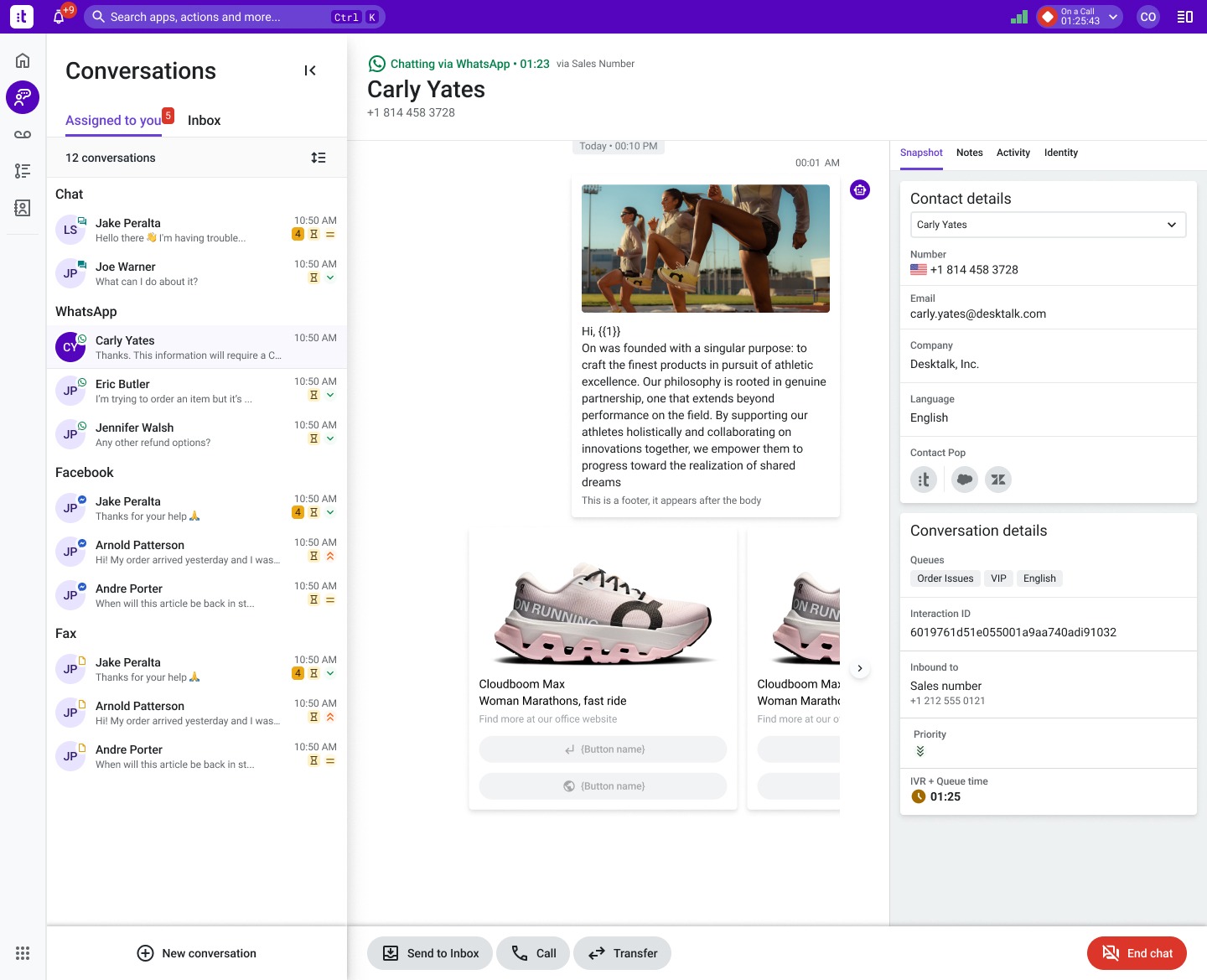Switch to the Inbox tab
The height and width of the screenshot is (980, 1207).
tap(204, 121)
